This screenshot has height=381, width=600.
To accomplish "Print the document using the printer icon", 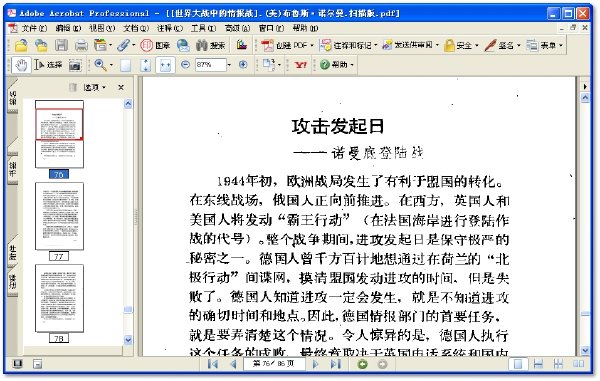I will coord(81,46).
